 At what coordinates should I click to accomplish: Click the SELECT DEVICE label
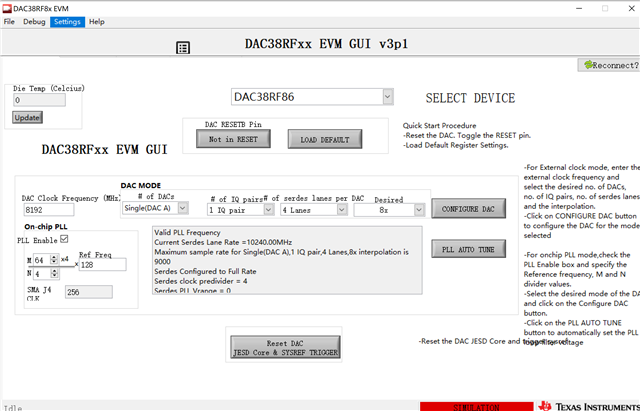click(x=470, y=98)
